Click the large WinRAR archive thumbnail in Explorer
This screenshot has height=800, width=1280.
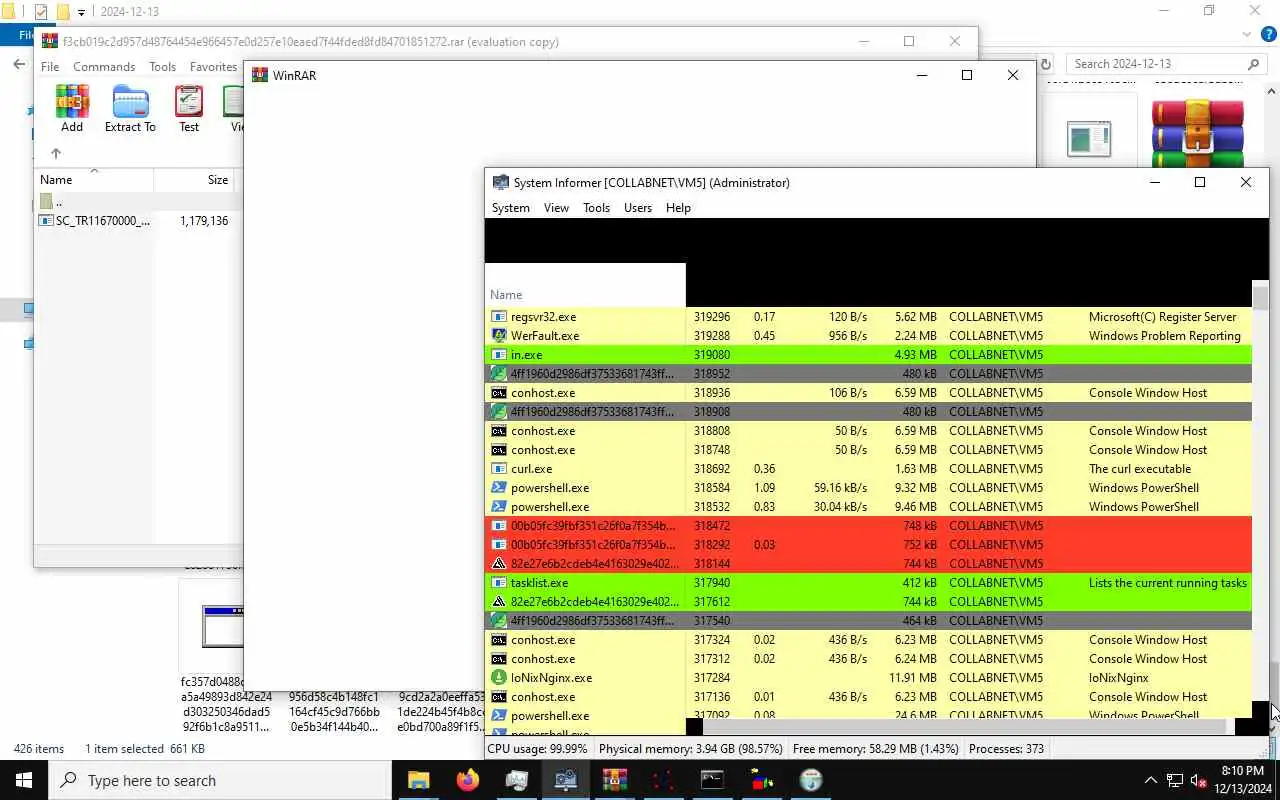pos(1197,133)
